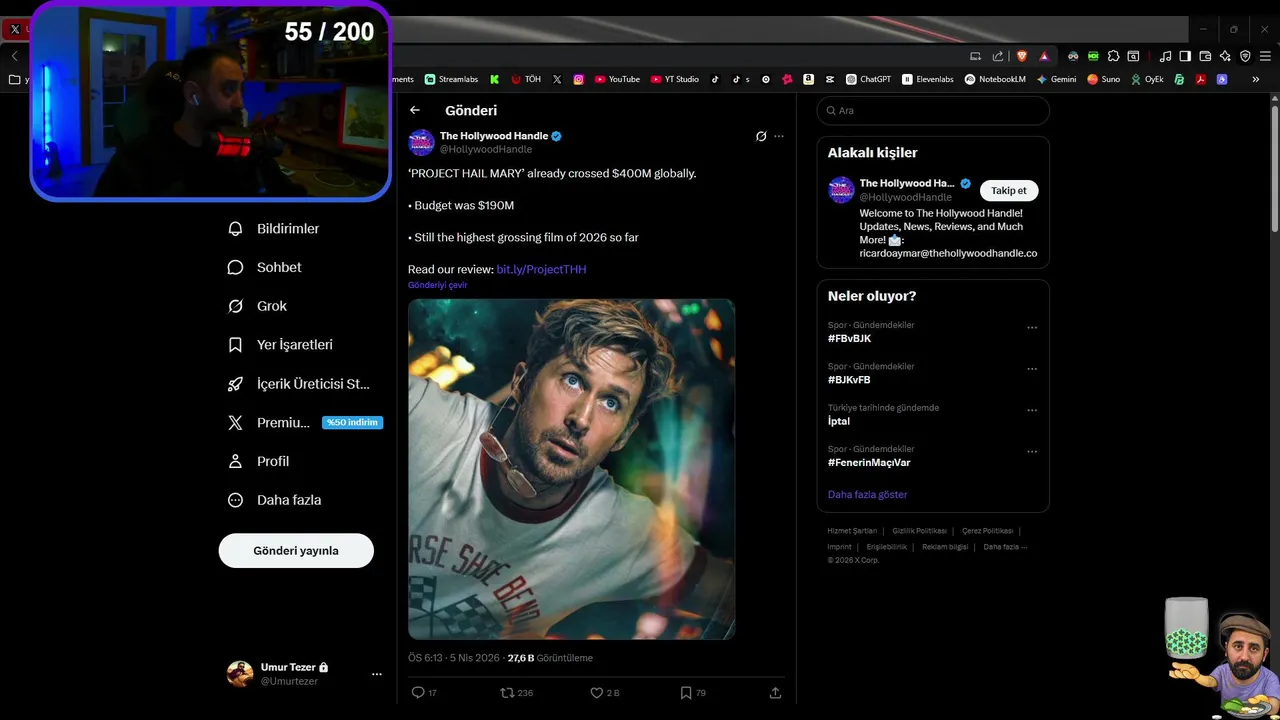The height and width of the screenshot is (720, 1280).
Task: Open the Suno bookmark
Action: point(1104,79)
